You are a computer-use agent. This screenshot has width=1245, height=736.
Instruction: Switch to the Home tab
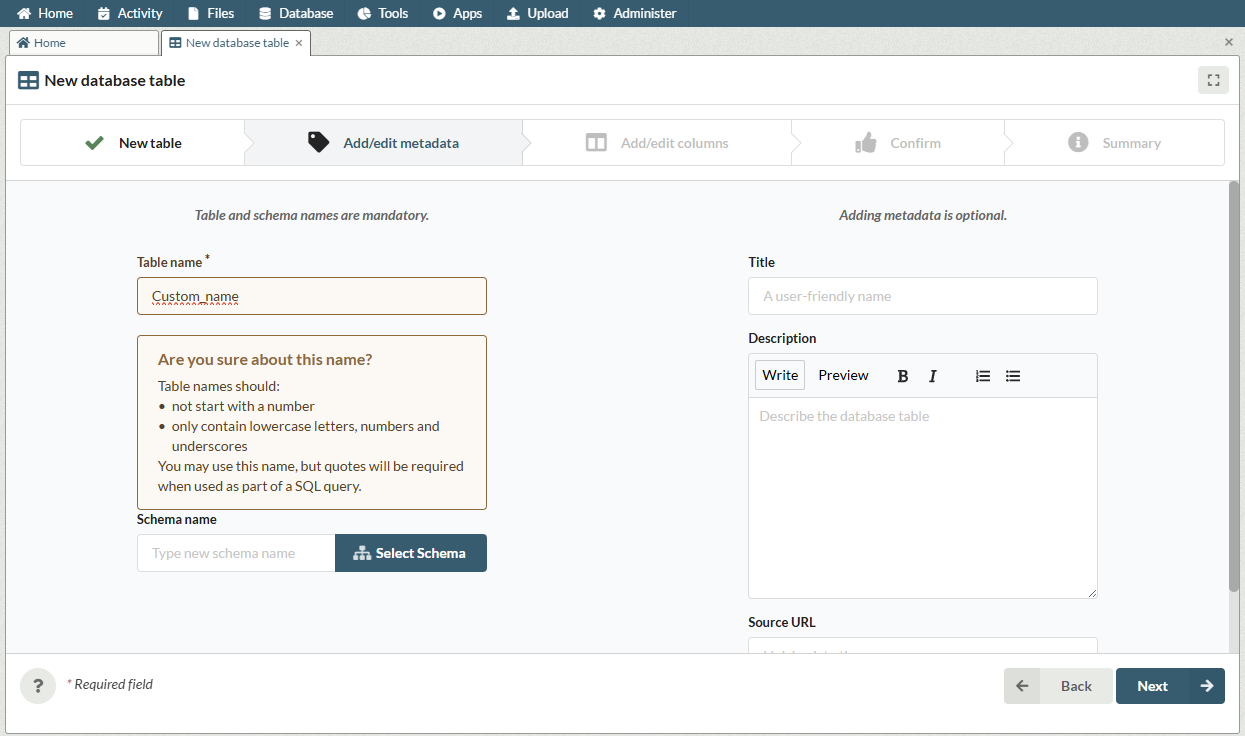[x=83, y=43]
